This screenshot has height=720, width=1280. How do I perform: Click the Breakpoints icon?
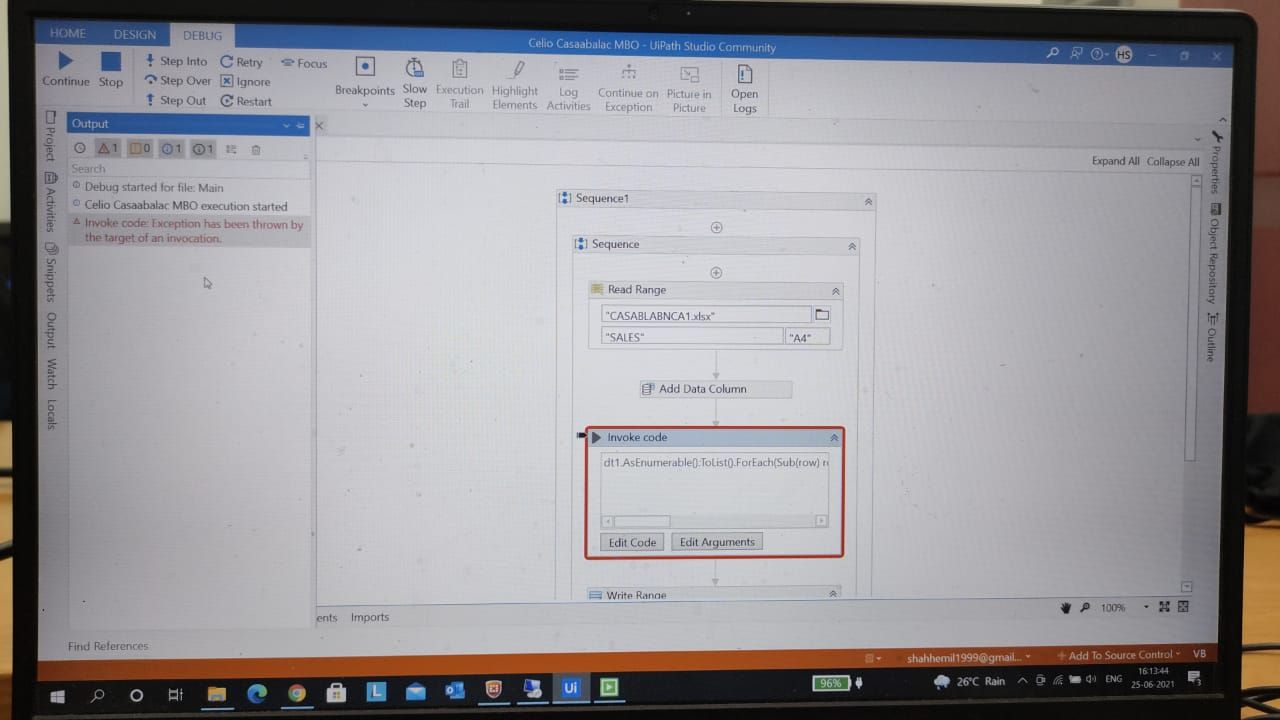point(365,66)
